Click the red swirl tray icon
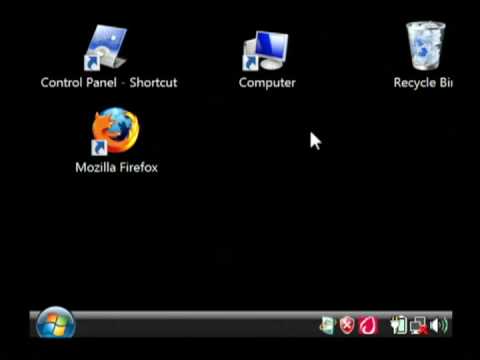 point(368,325)
